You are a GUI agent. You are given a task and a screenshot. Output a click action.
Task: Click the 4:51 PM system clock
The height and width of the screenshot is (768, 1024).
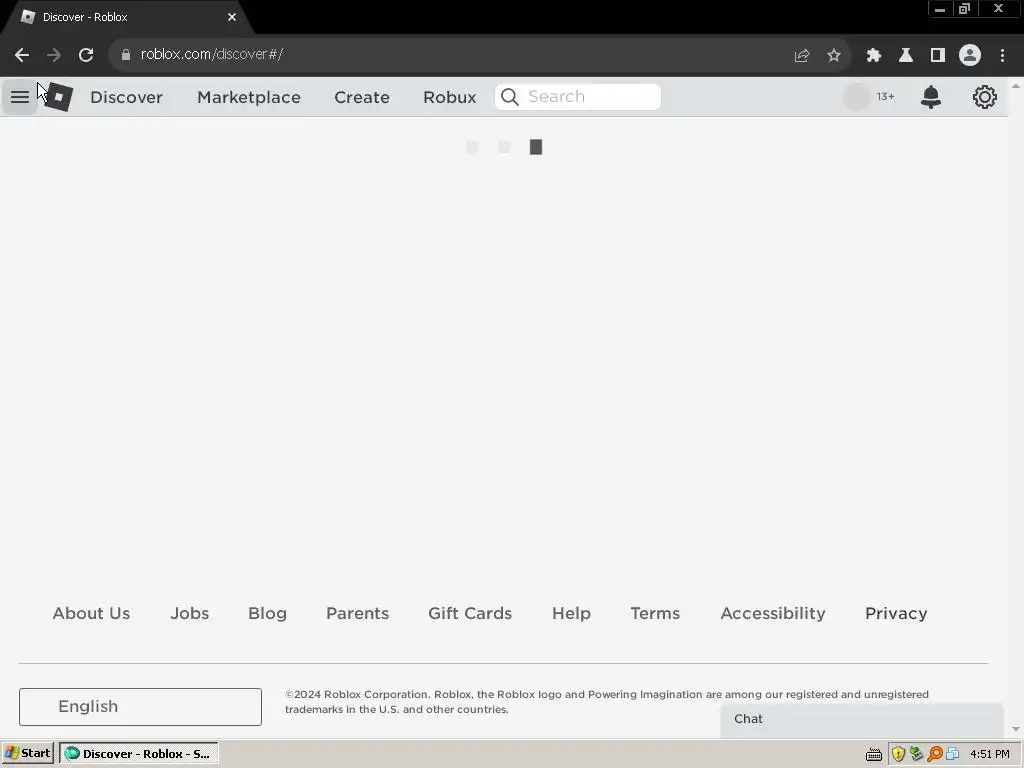point(989,754)
